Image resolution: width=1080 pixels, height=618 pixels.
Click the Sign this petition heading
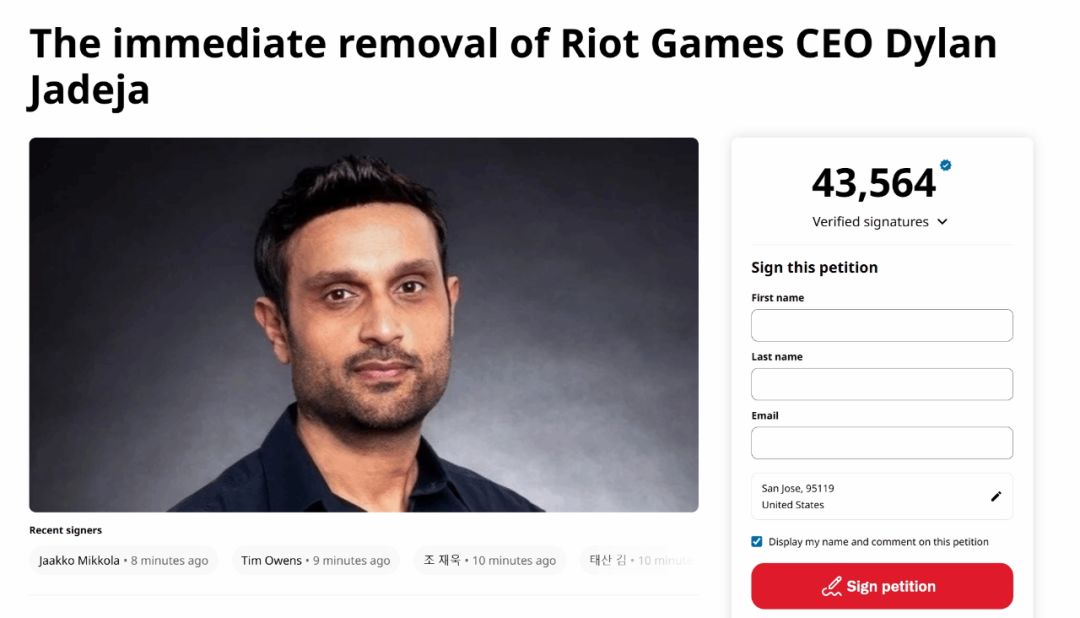tap(814, 267)
